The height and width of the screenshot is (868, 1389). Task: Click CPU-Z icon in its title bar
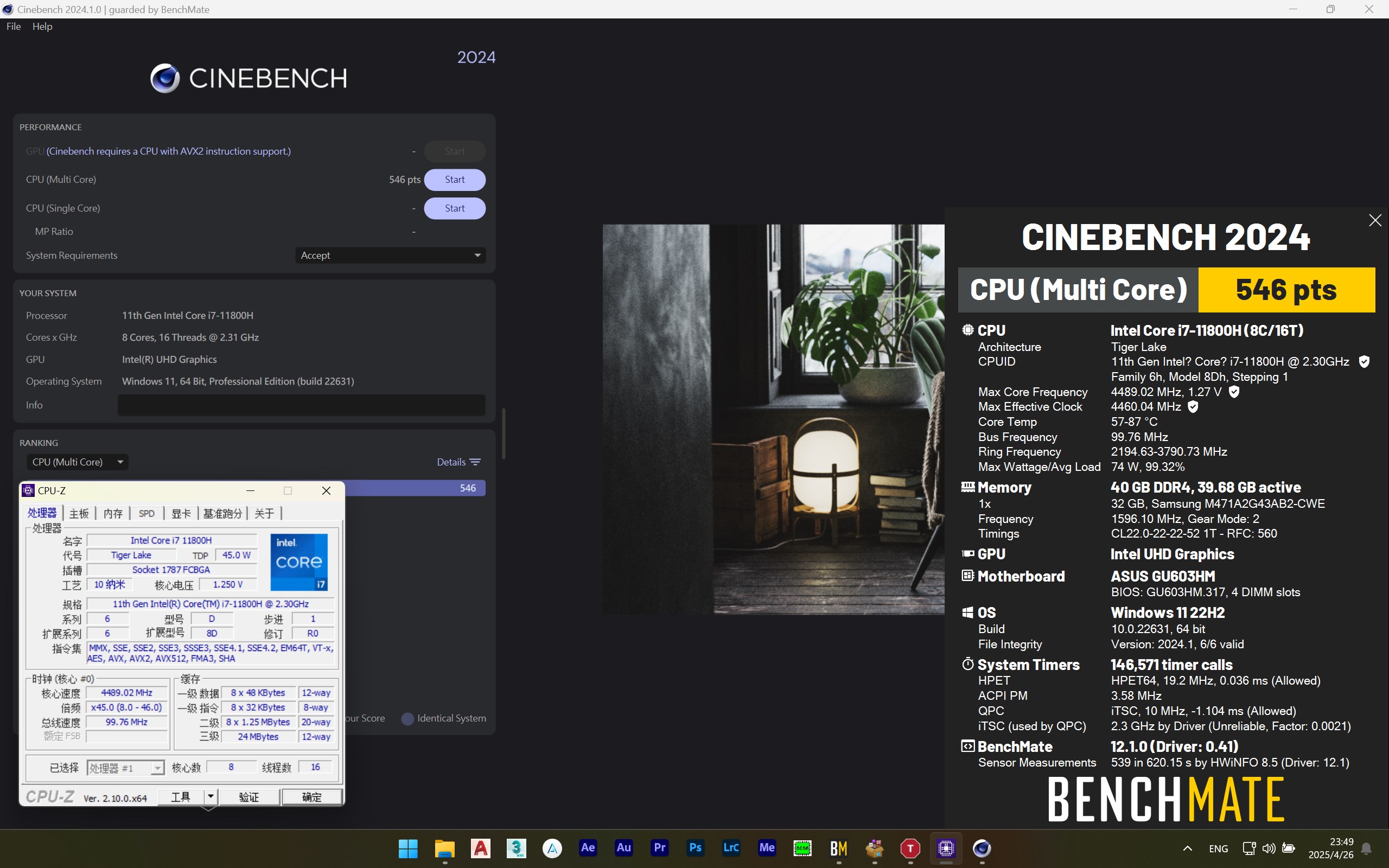pos(28,491)
